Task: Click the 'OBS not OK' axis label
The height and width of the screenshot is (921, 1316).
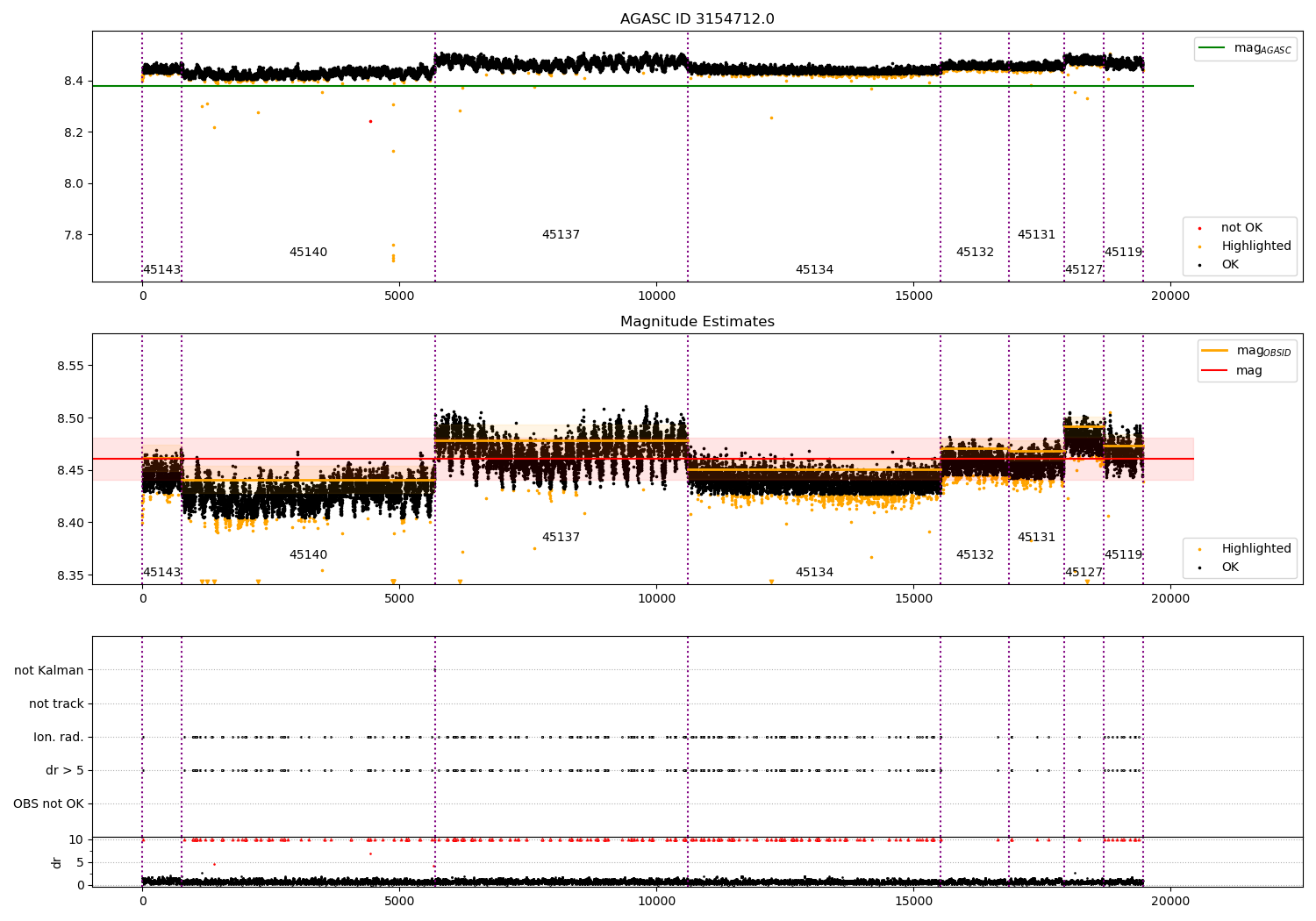Action: click(x=48, y=804)
